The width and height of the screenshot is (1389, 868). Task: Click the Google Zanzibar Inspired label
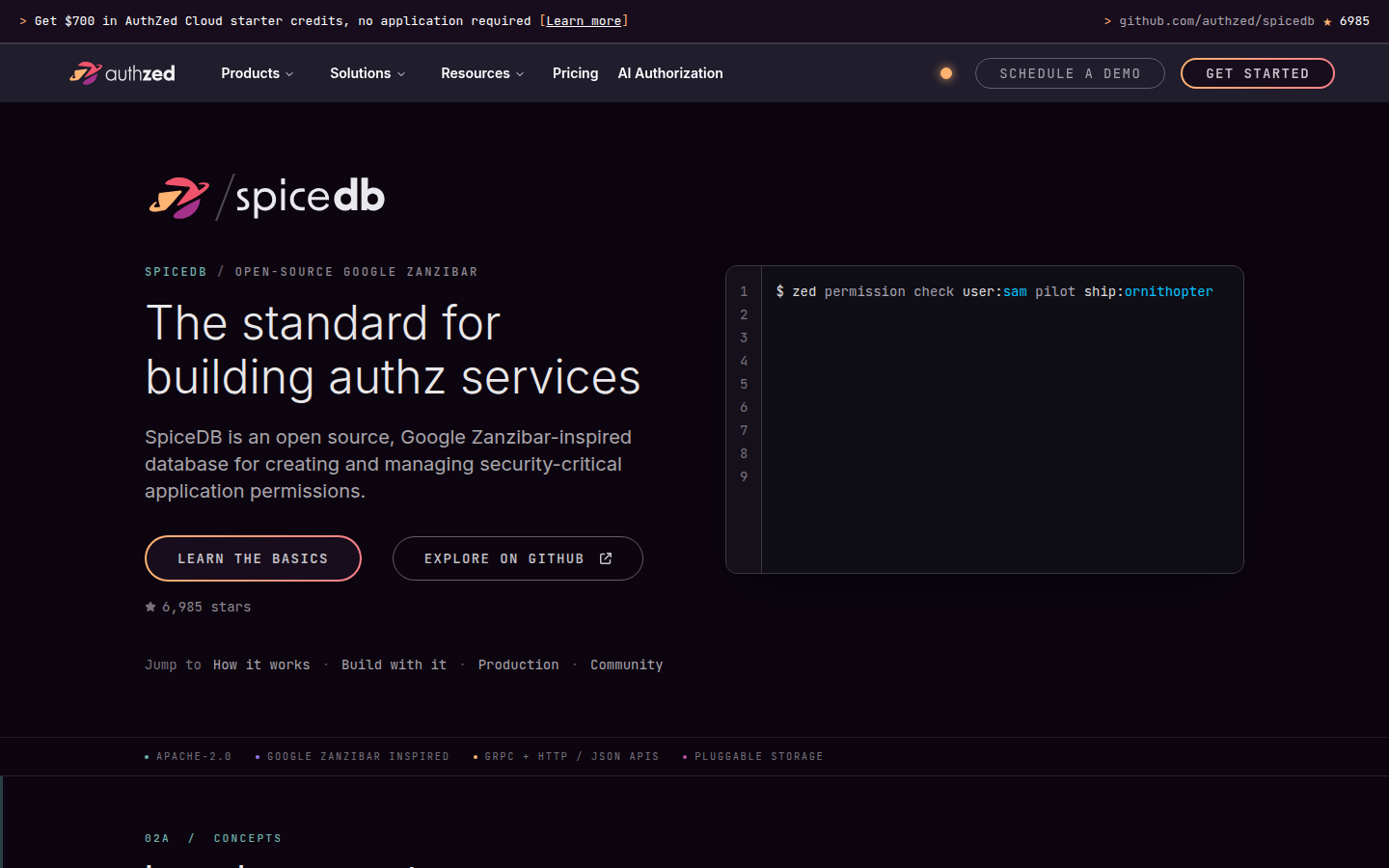tap(358, 757)
